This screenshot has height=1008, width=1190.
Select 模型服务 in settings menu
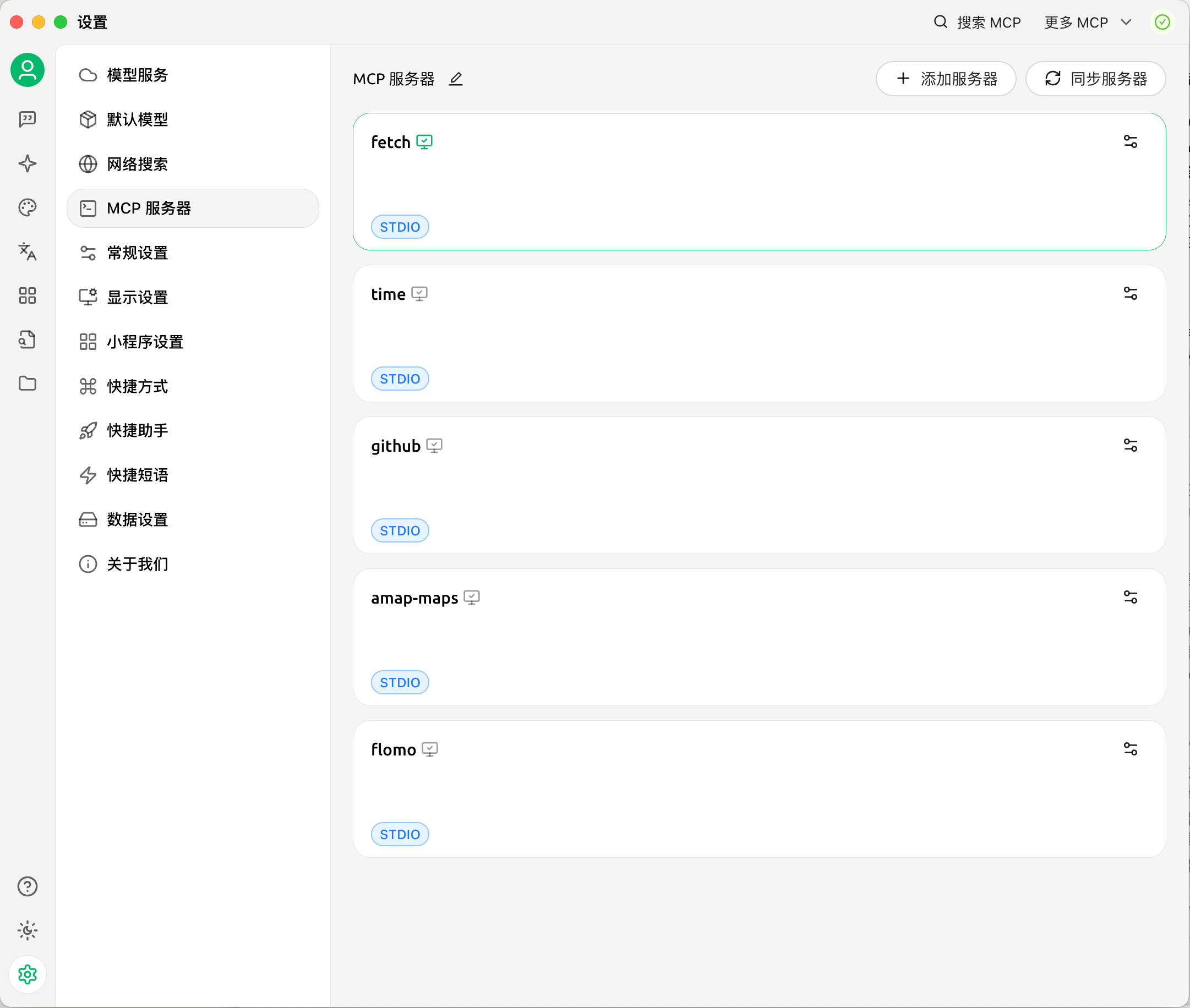coord(137,75)
